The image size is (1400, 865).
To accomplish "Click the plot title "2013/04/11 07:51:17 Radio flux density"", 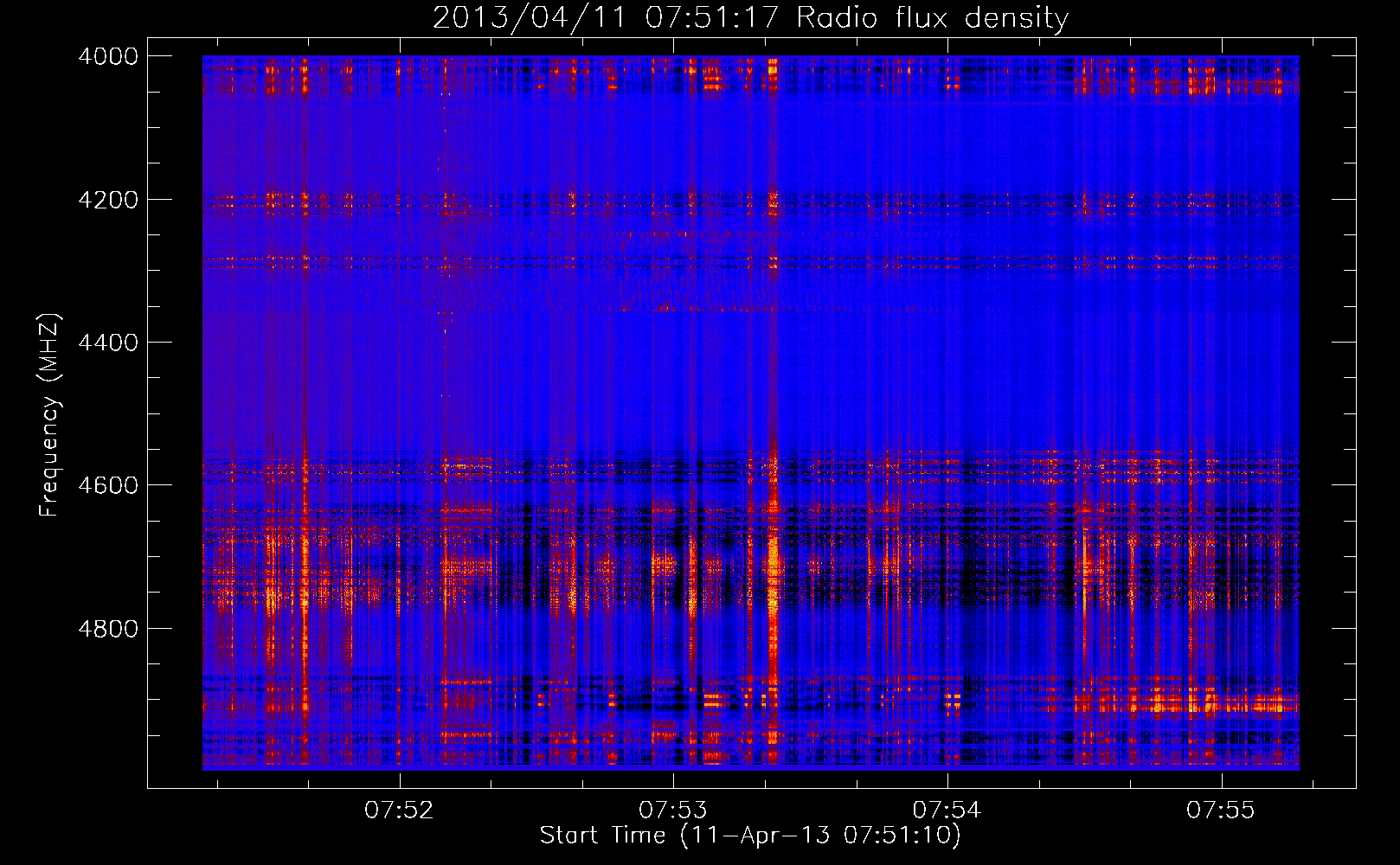I will (750, 18).
